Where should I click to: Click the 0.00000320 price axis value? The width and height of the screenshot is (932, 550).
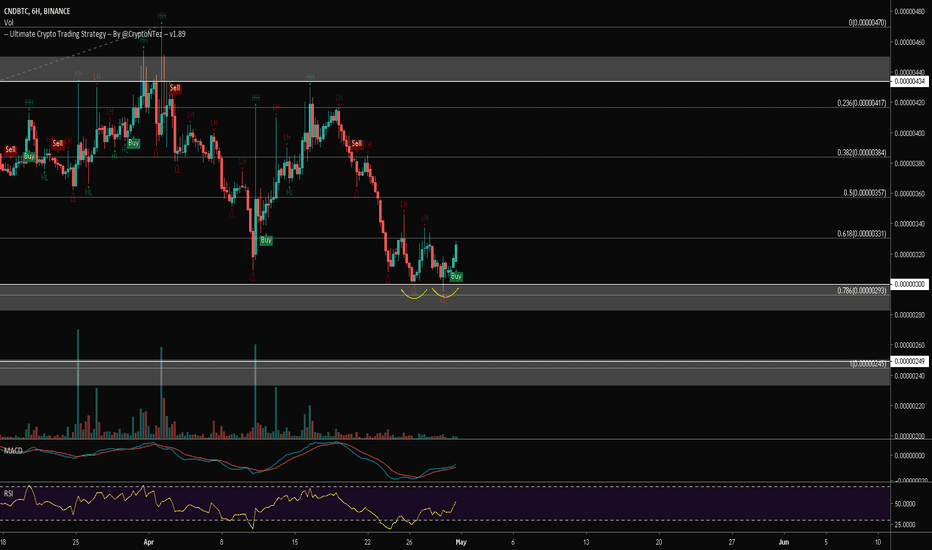tap(909, 254)
